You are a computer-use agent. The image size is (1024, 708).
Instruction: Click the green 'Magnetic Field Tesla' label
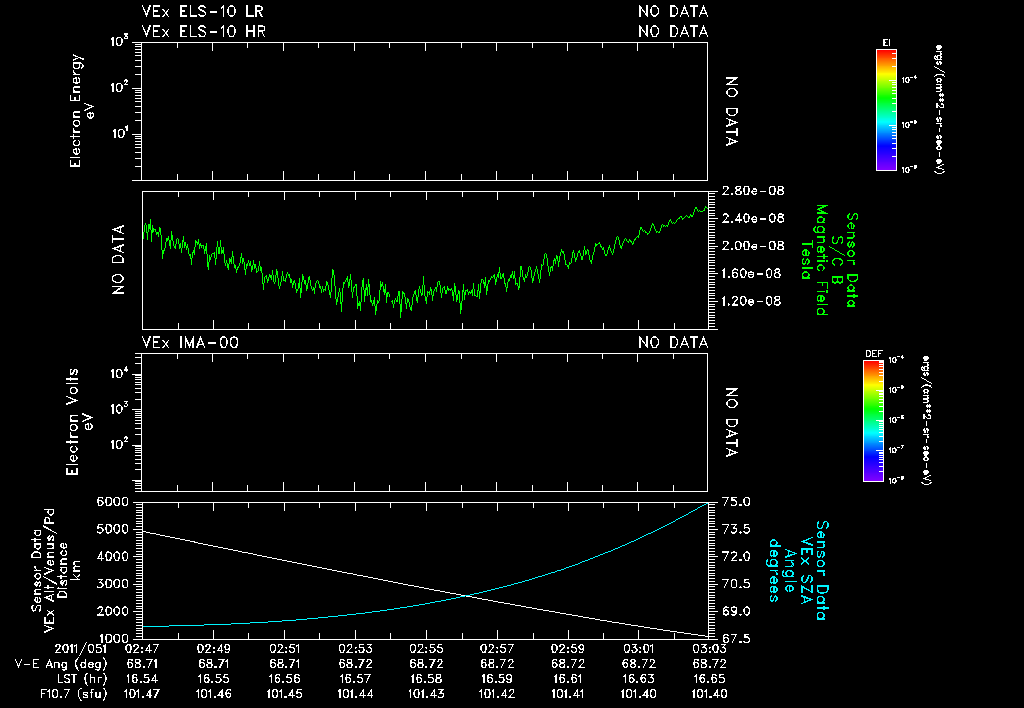coord(814,260)
